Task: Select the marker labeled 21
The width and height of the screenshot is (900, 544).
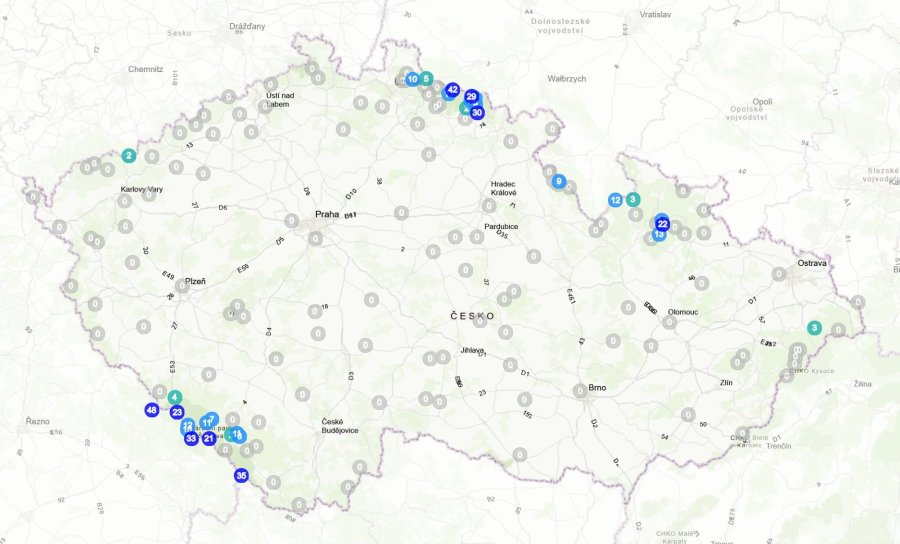Action: [209, 438]
